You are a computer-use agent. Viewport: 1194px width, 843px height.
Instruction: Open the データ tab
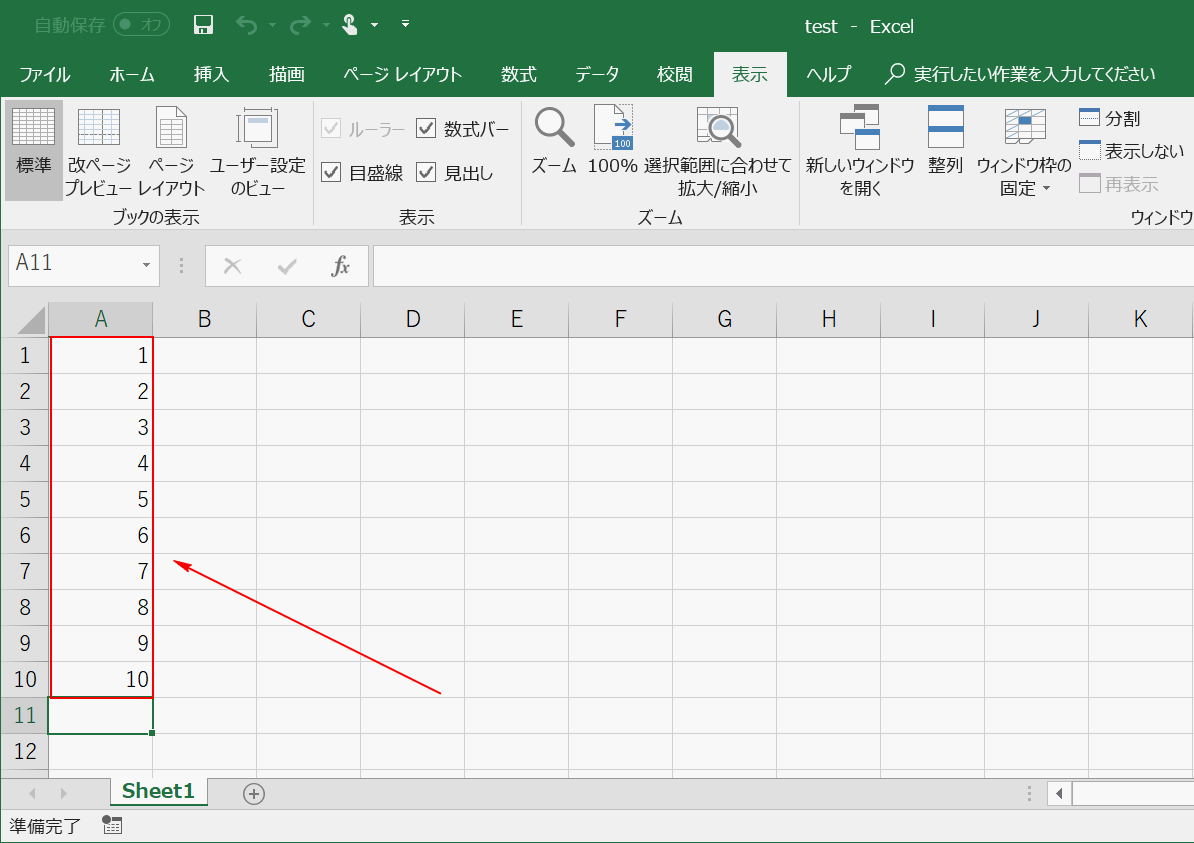(x=597, y=74)
